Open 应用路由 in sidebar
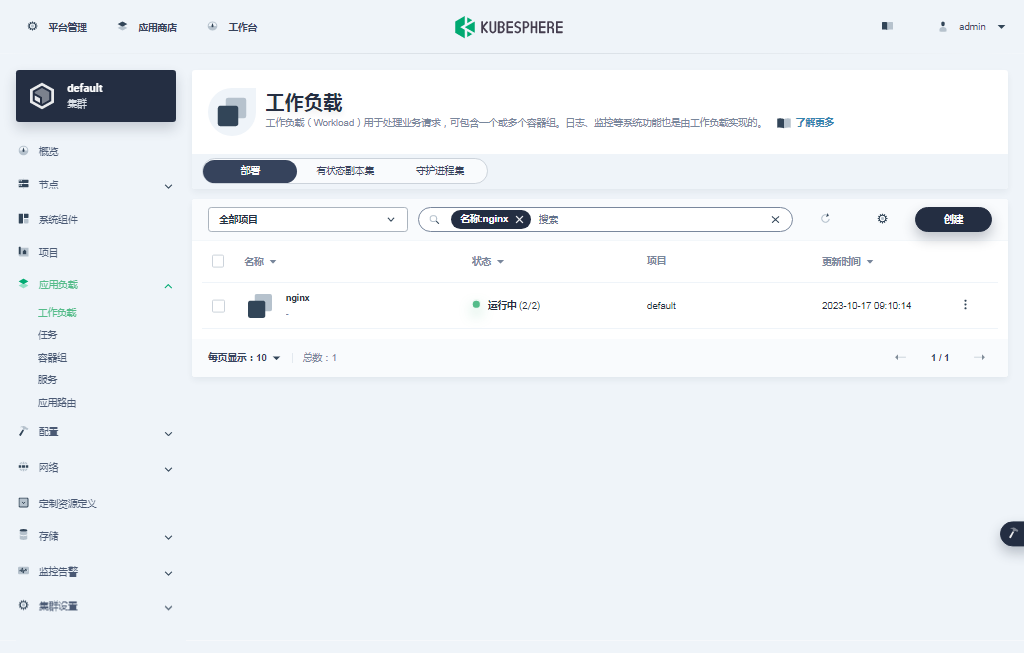The width and height of the screenshot is (1024, 654). click(57, 402)
